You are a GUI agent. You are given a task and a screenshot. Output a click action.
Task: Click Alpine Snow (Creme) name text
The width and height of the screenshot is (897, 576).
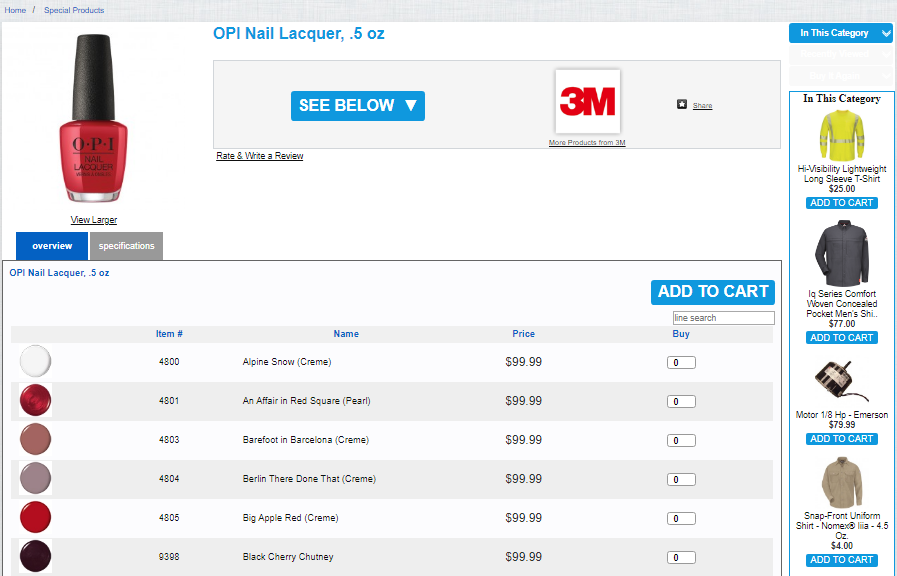pyautogui.click(x=287, y=362)
